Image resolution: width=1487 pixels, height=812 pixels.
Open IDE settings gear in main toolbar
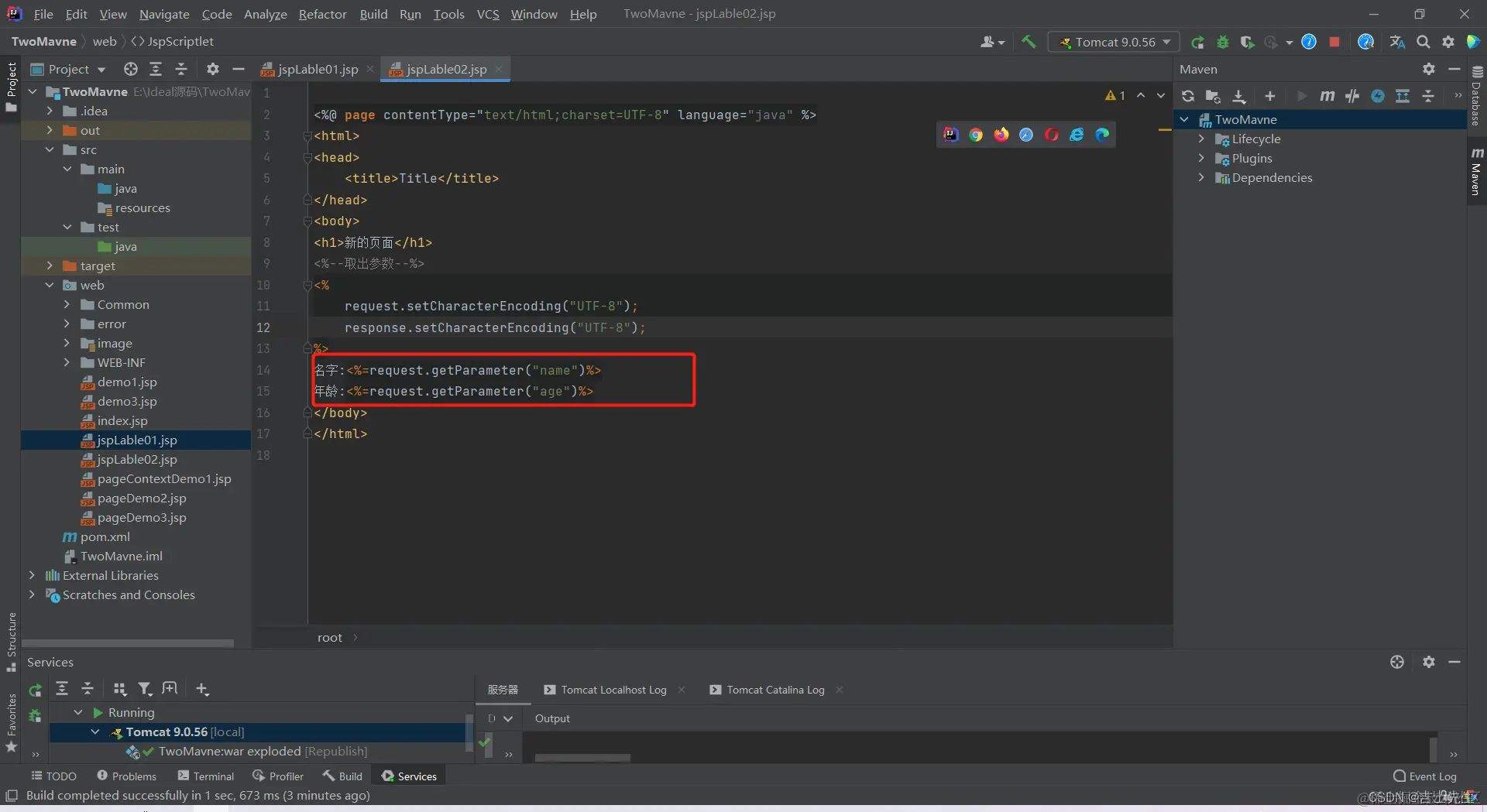point(1448,42)
